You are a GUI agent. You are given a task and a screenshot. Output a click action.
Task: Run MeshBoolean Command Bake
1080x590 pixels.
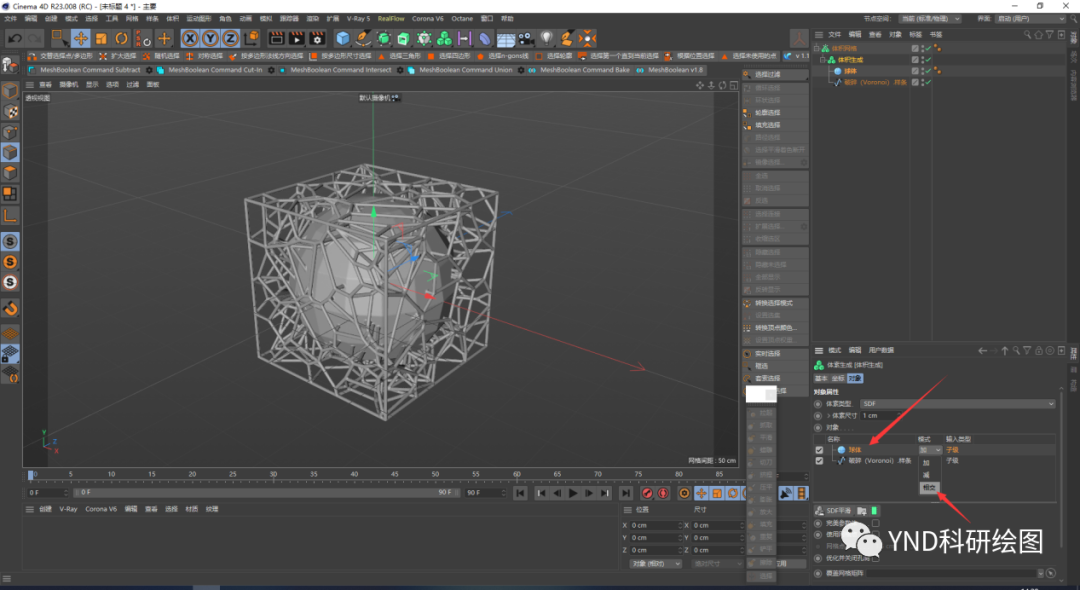pyautogui.click(x=579, y=70)
